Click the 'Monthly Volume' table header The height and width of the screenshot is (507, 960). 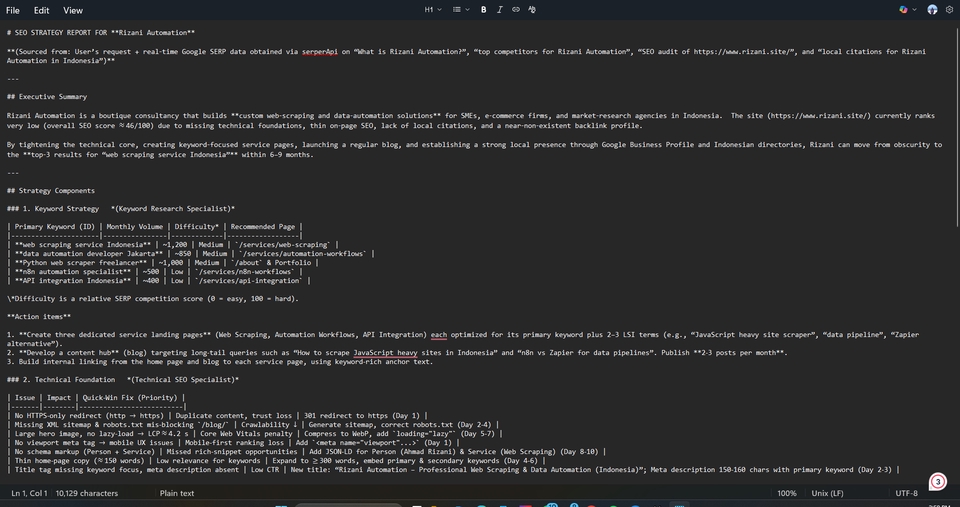135,227
